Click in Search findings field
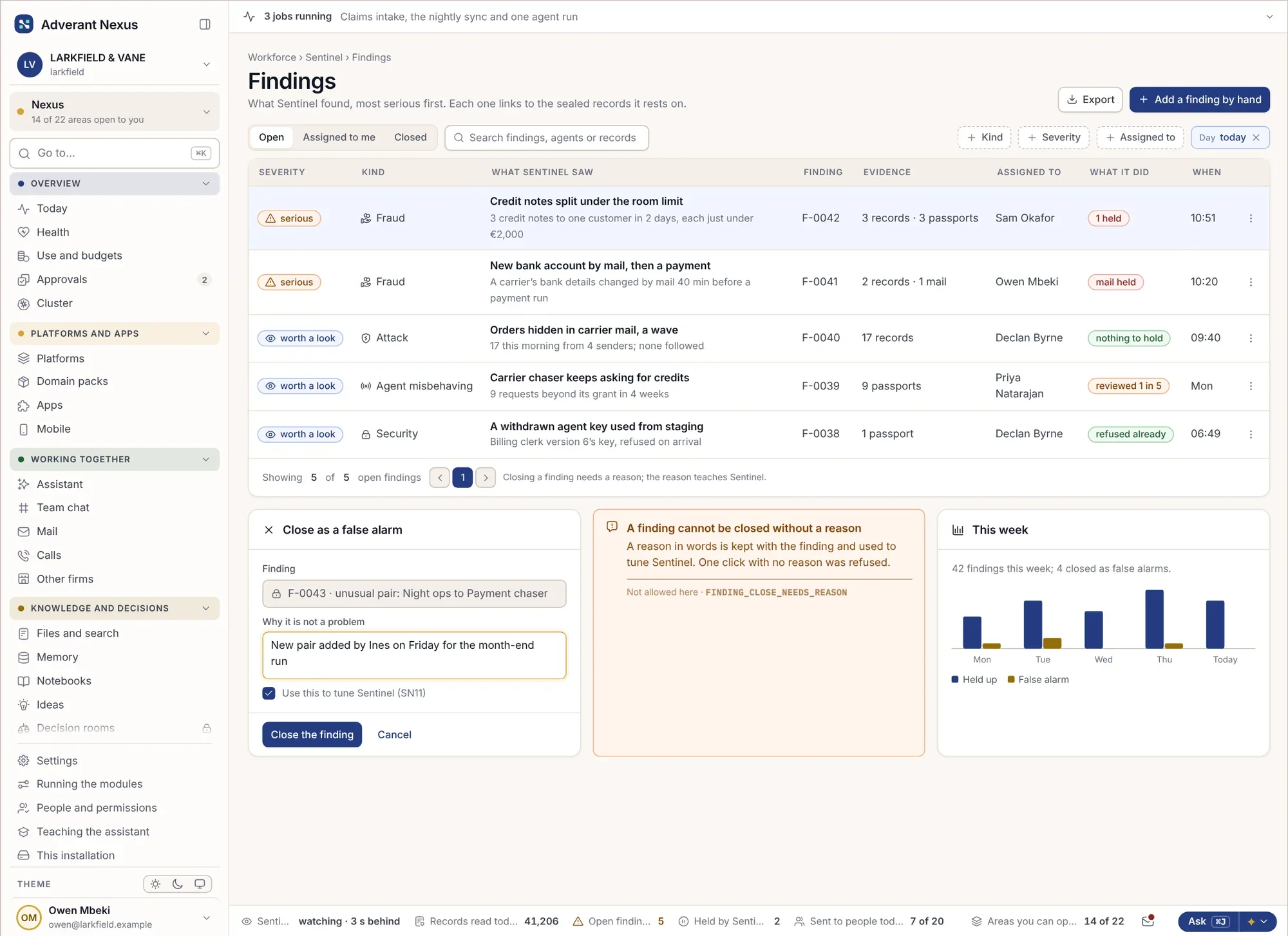This screenshot has width=1288, height=936. click(547, 138)
